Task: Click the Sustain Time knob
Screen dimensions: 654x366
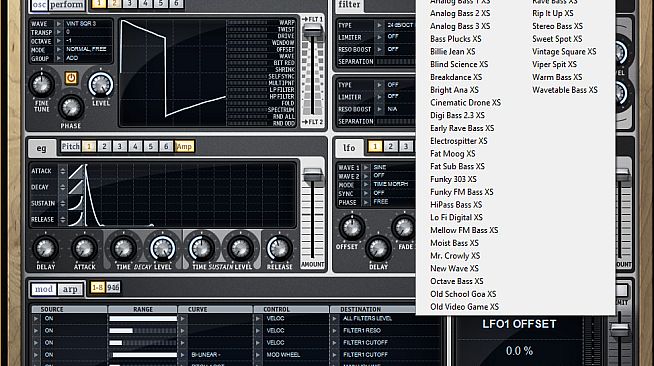Action: [201, 249]
